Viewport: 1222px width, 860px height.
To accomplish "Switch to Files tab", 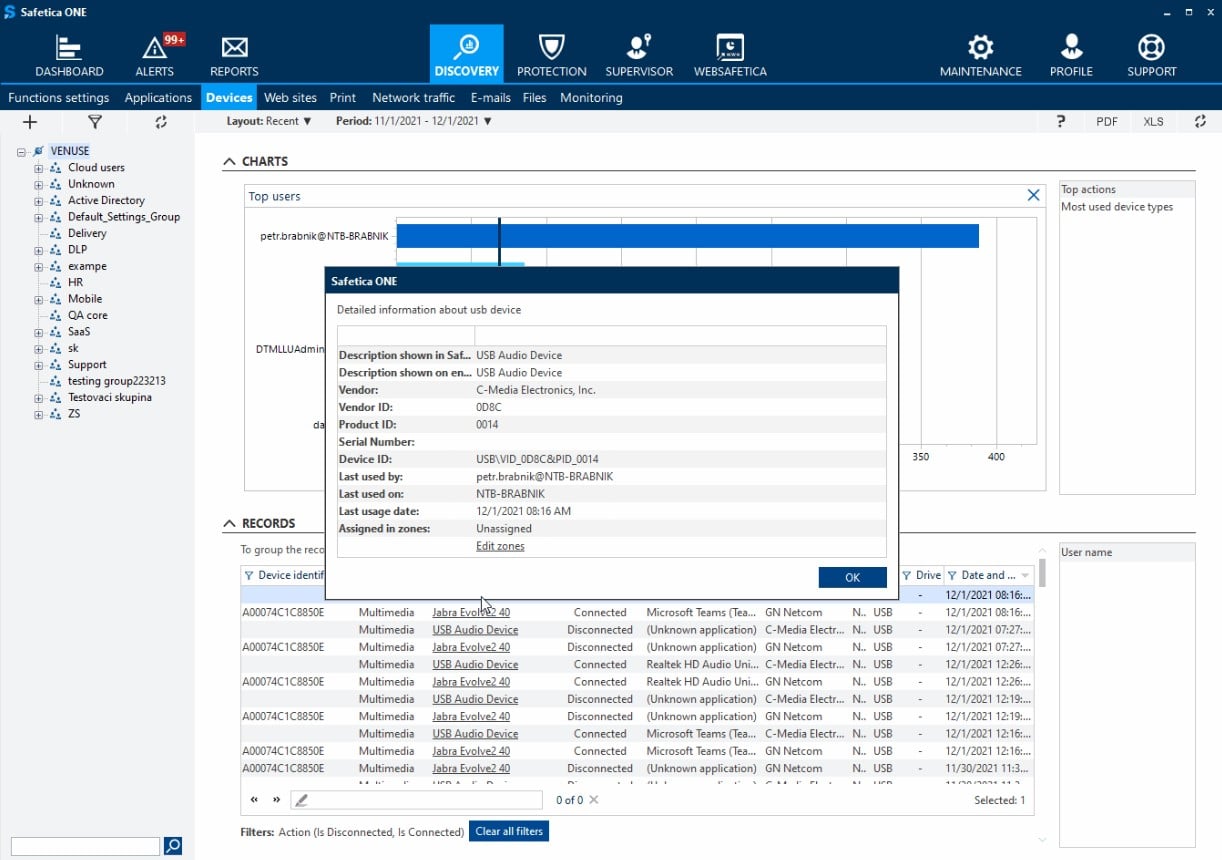I will click(x=535, y=98).
